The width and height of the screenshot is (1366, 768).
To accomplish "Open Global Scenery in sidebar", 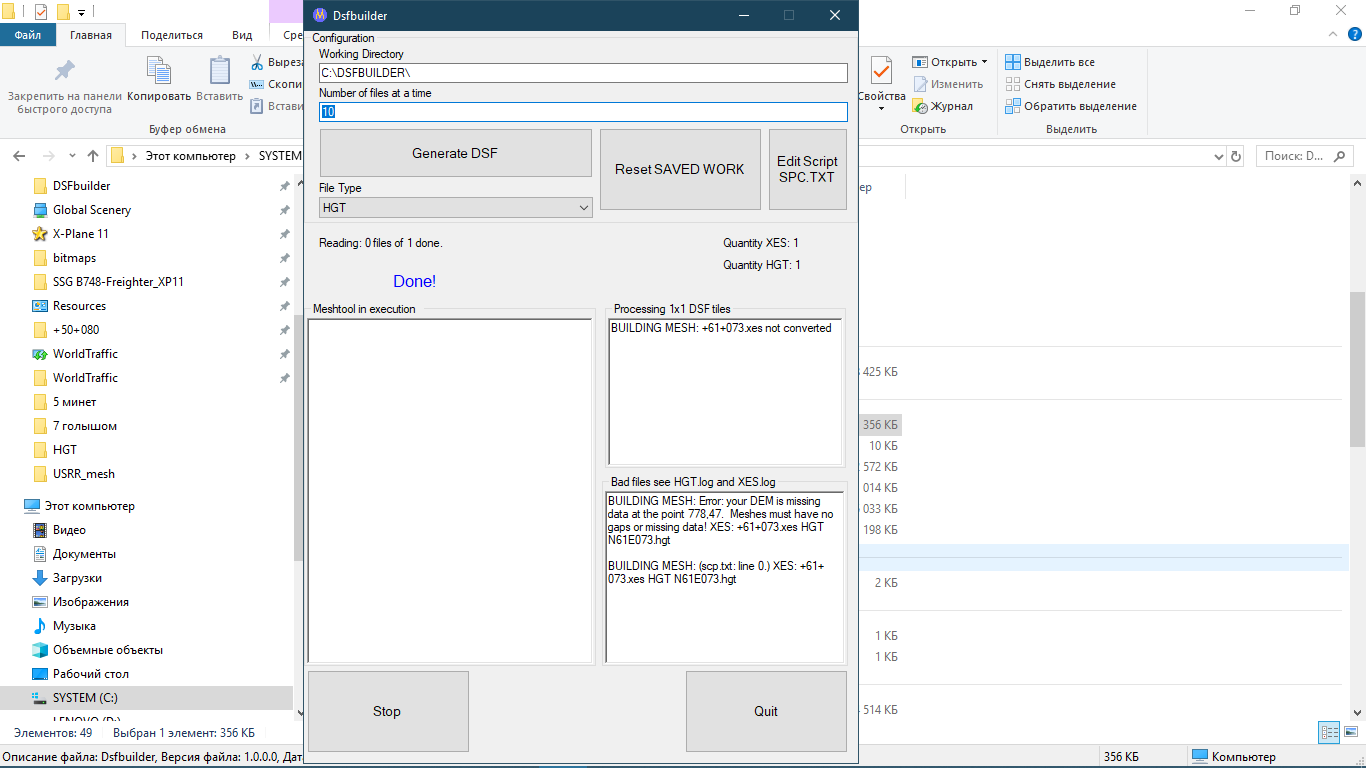I will tap(92, 210).
